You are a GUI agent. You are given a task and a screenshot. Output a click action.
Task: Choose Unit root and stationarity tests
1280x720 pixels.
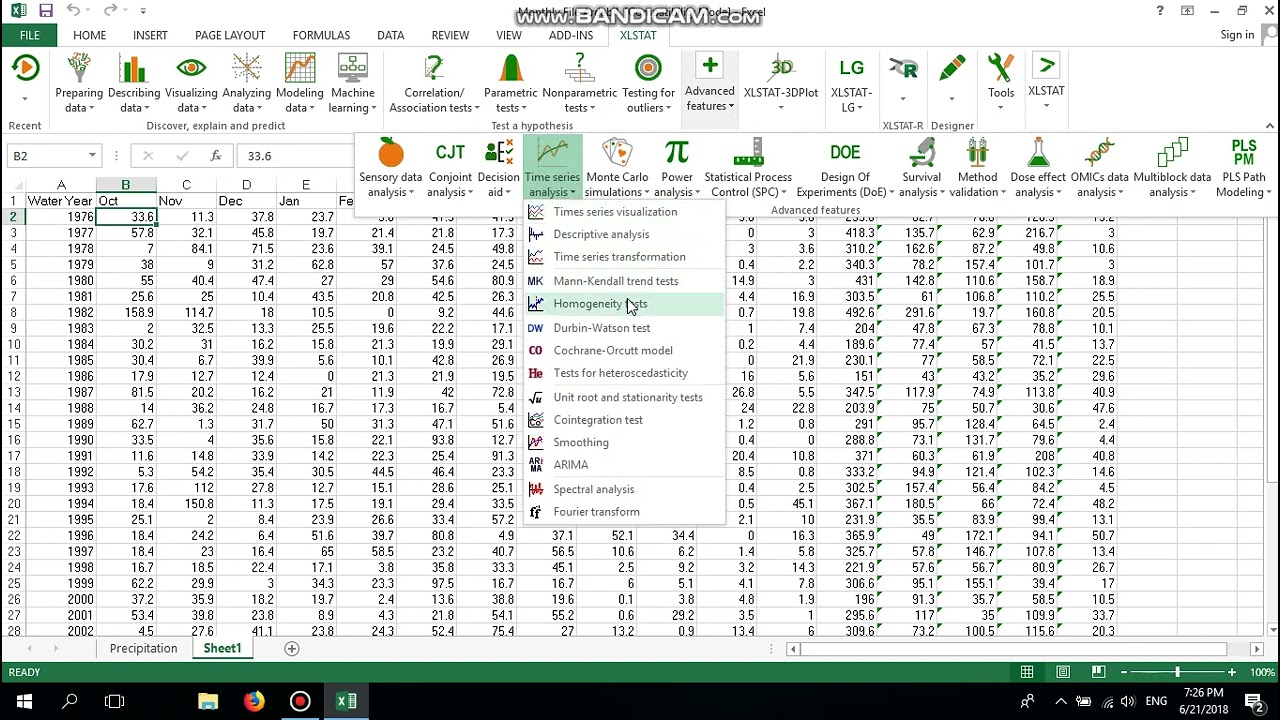tap(624, 397)
